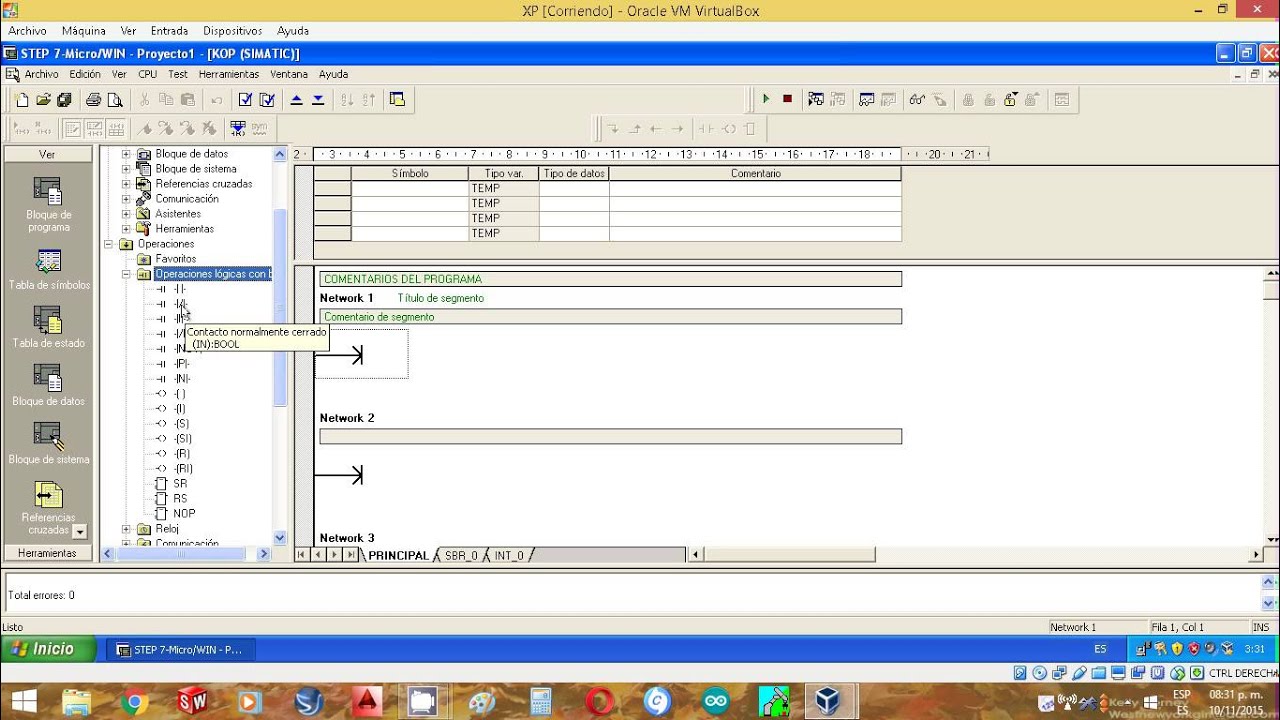The image size is (1280, 720).
Task: Expand the Herramientas tree node
Action: (x=126, y=229)
